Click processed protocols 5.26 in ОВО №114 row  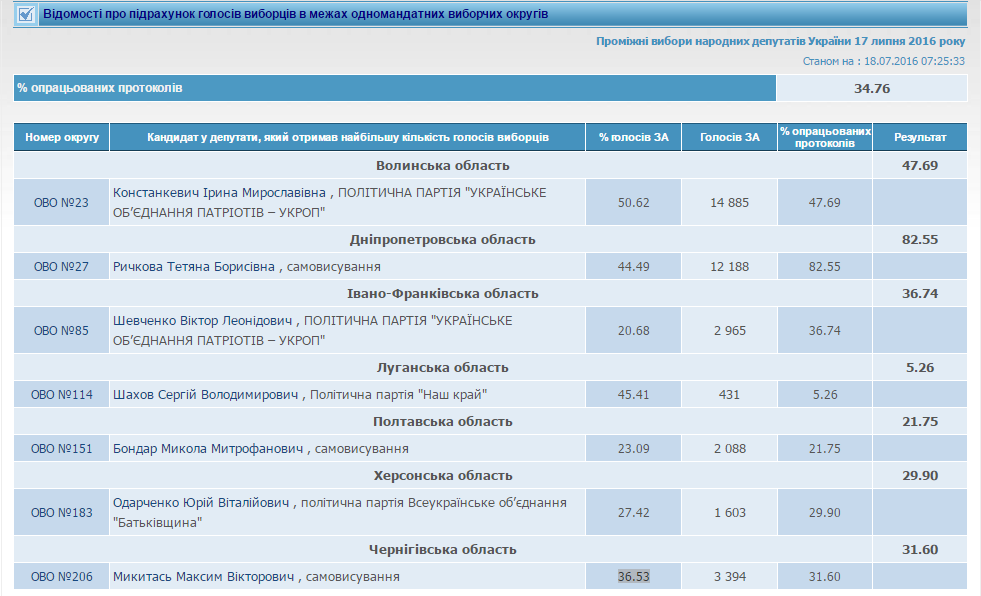[x=825, y=395]
